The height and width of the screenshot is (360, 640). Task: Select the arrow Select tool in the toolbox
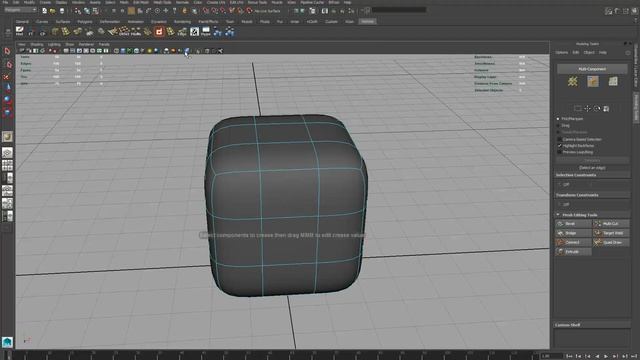click(7, 51)
